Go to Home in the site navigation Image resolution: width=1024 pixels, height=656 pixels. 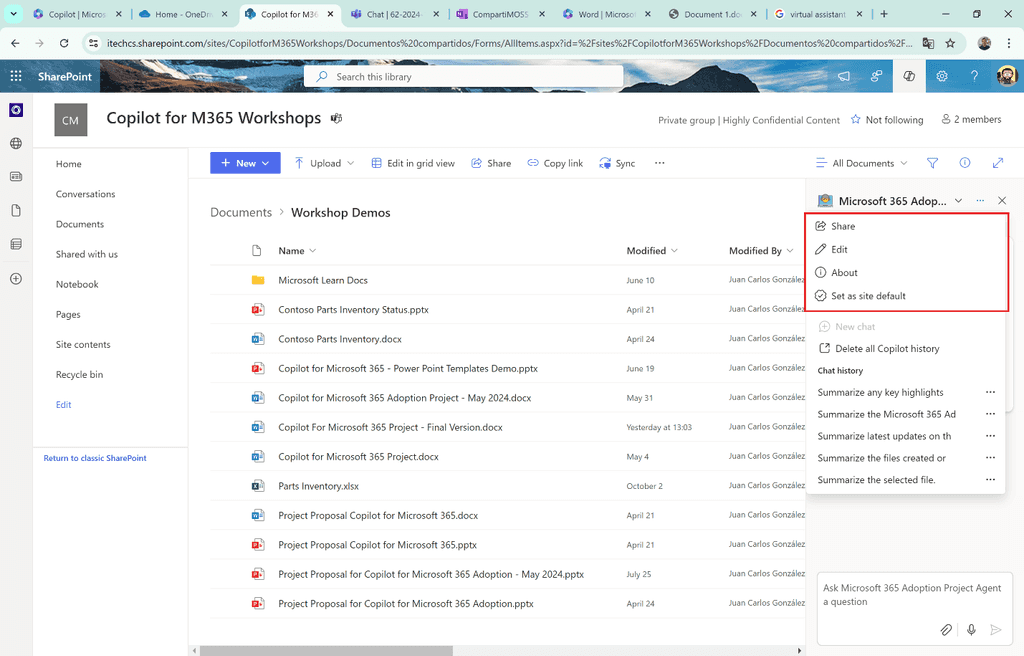(69, 164)
